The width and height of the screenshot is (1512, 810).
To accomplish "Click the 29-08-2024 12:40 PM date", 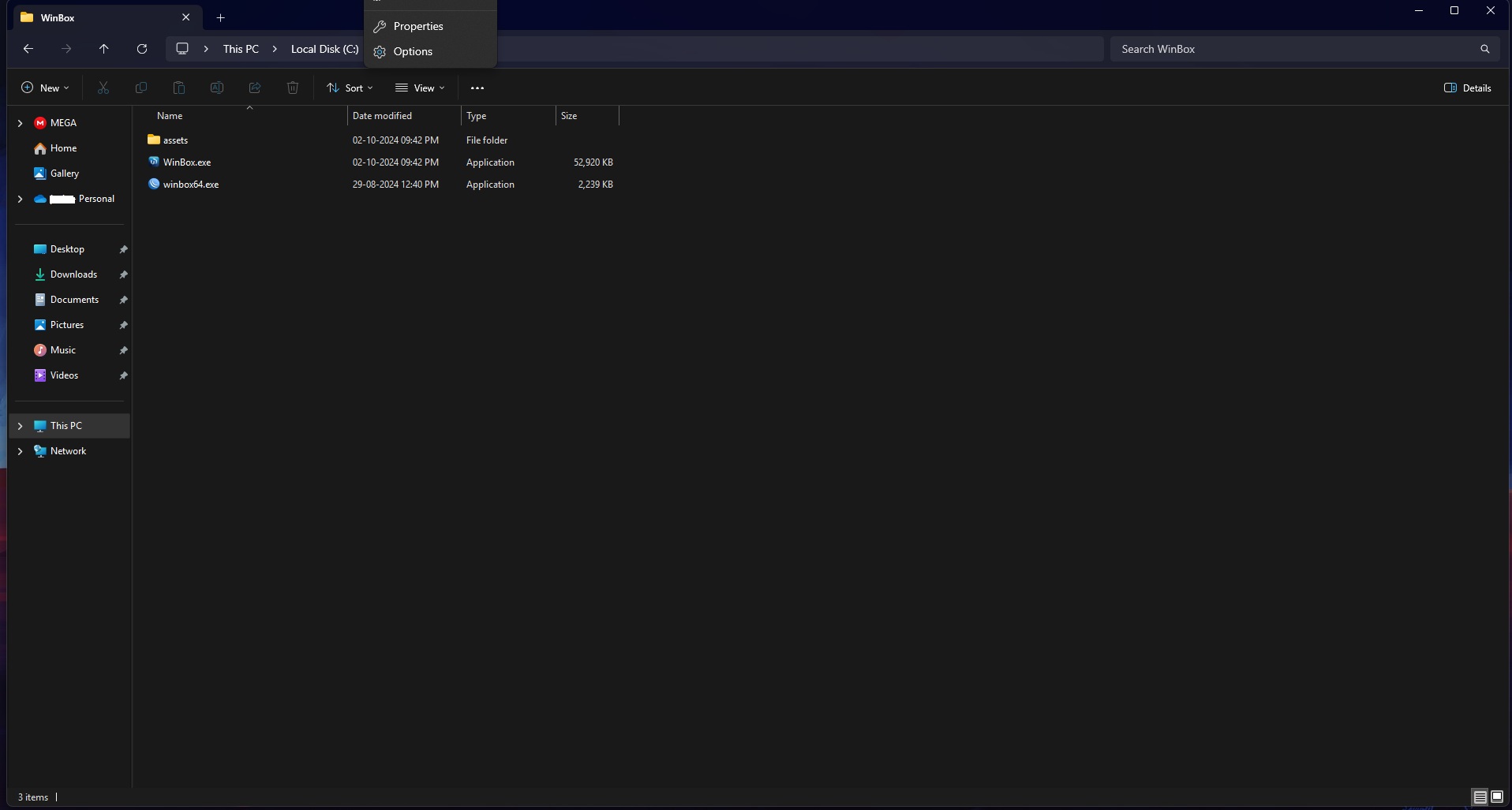I will 395,185.
